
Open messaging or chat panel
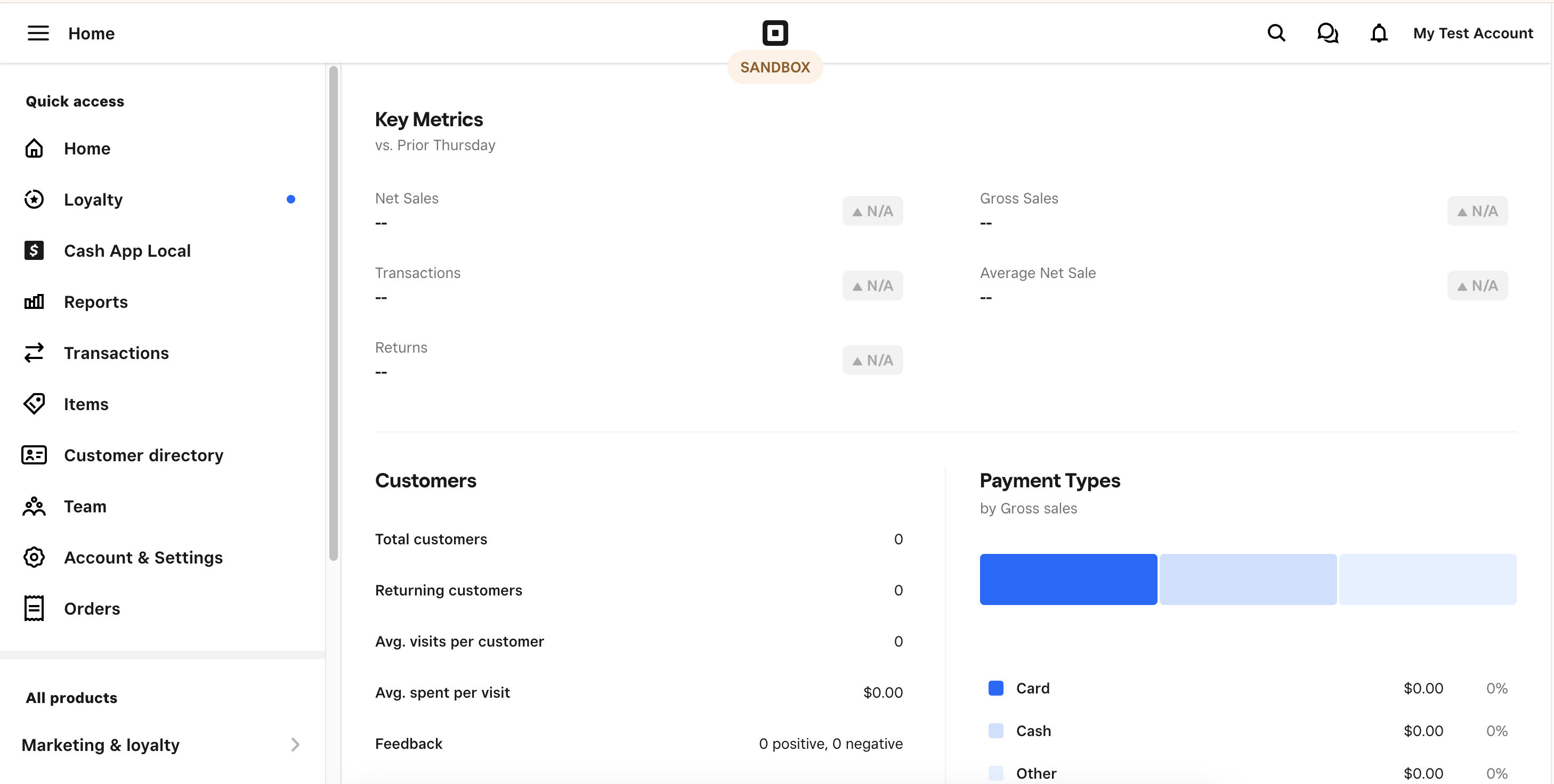1327,32
